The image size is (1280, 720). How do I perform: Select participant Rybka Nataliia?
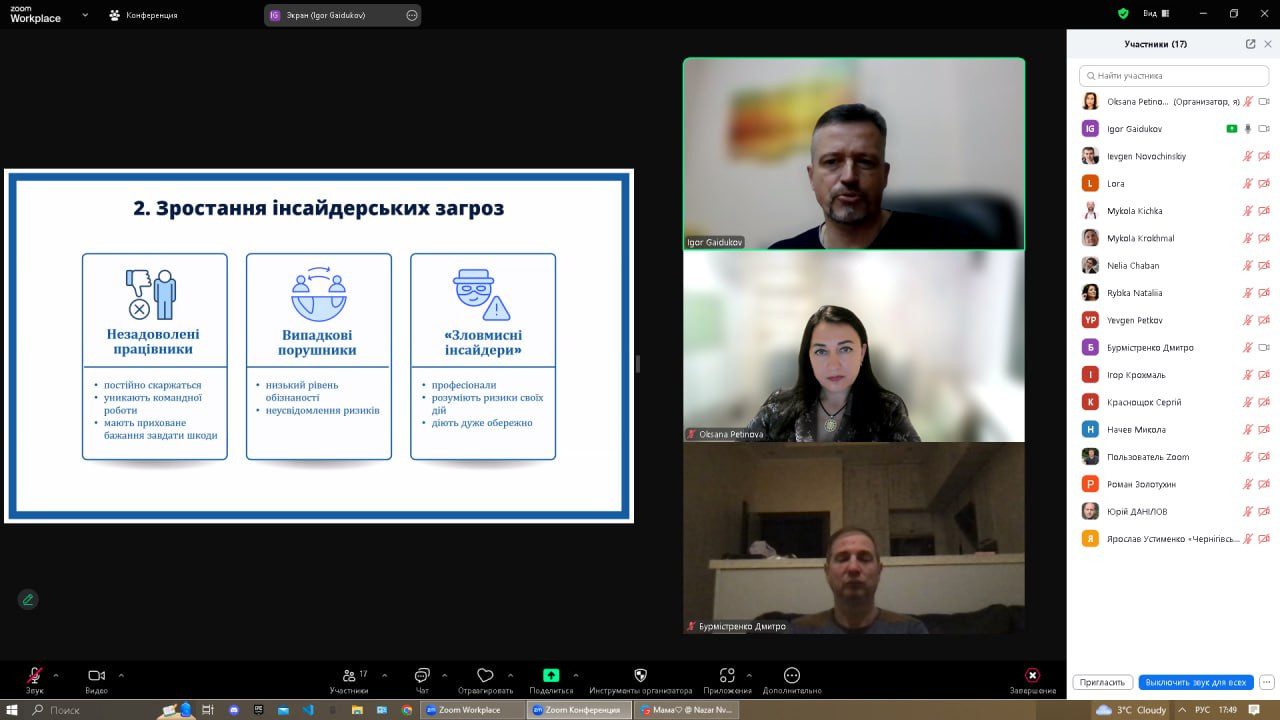[1174, 293]
